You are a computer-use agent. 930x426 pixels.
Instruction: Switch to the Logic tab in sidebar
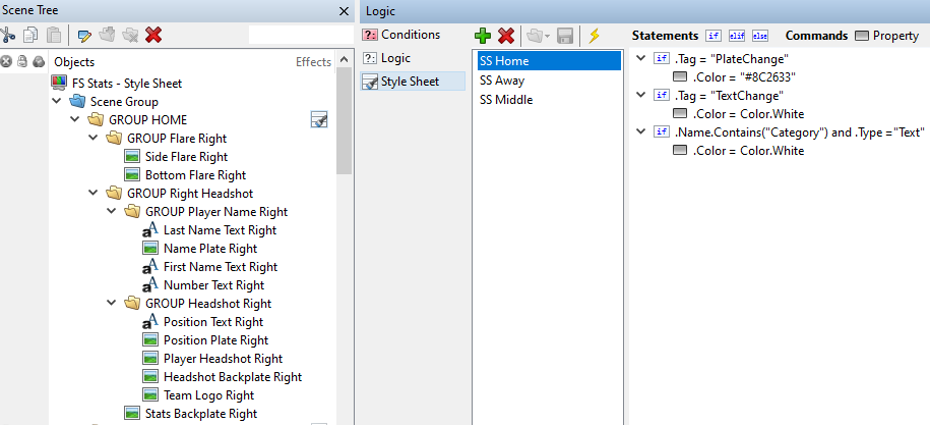tap(395, 58)
